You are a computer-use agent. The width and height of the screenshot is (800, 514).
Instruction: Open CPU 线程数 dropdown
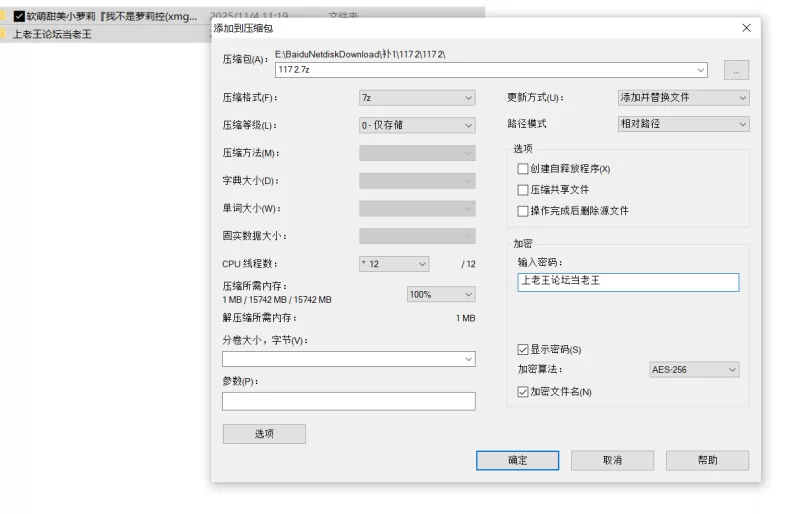click(394, 264)
